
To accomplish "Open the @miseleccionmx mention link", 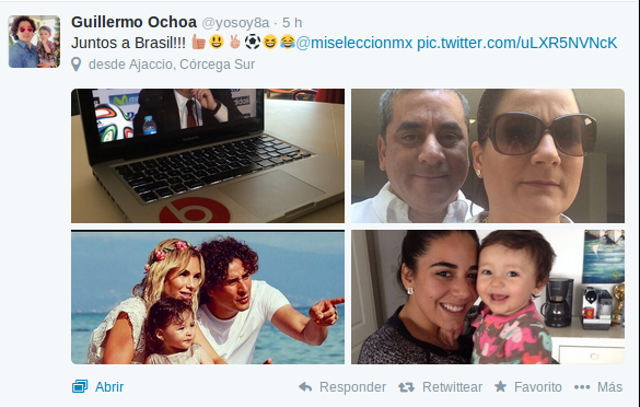I will tap(354, 42).
